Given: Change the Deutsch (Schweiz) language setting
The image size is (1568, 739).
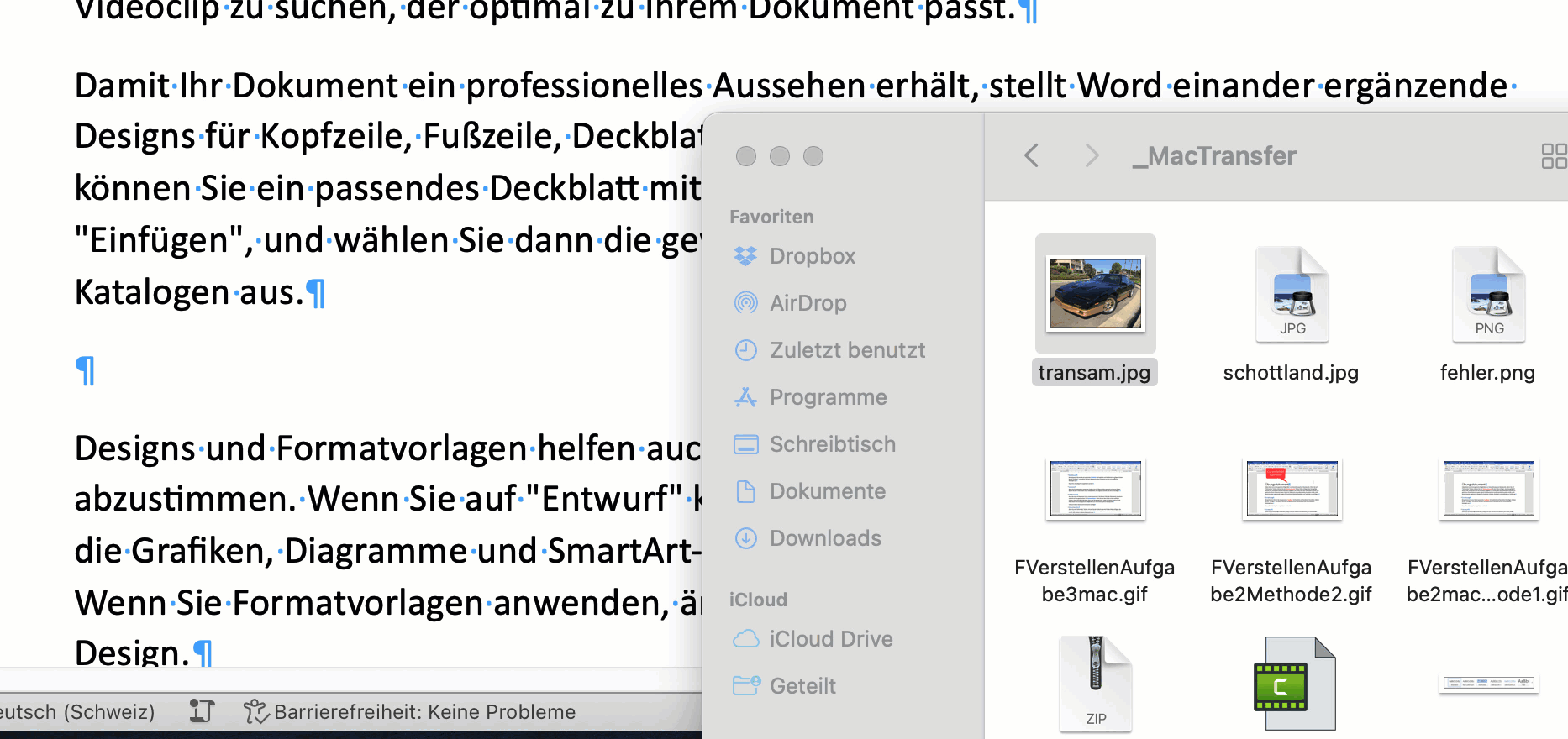Looking at the screenshot, I should 77,712.
